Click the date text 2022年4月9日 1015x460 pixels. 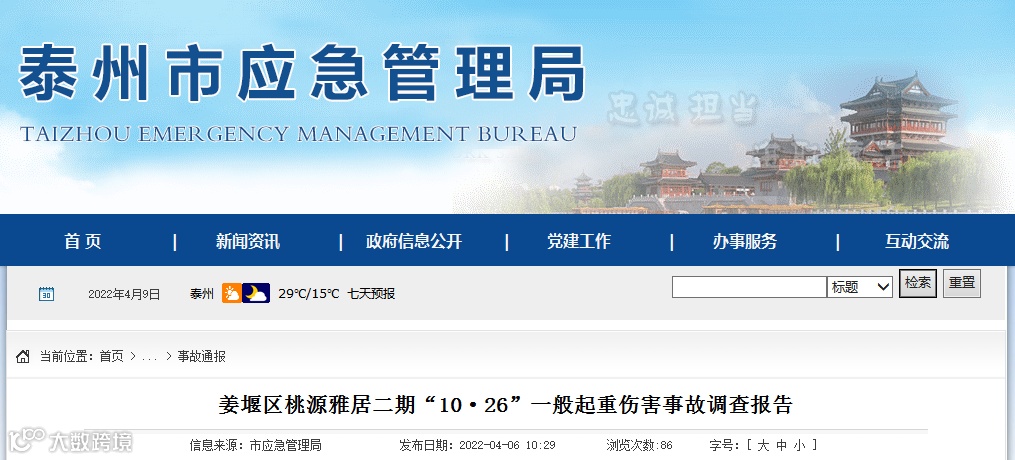point(124,294)
